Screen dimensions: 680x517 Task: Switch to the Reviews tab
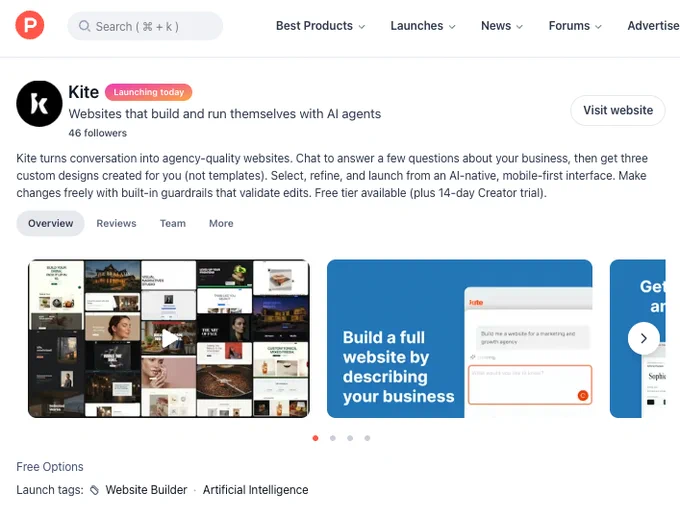(116, 223)
